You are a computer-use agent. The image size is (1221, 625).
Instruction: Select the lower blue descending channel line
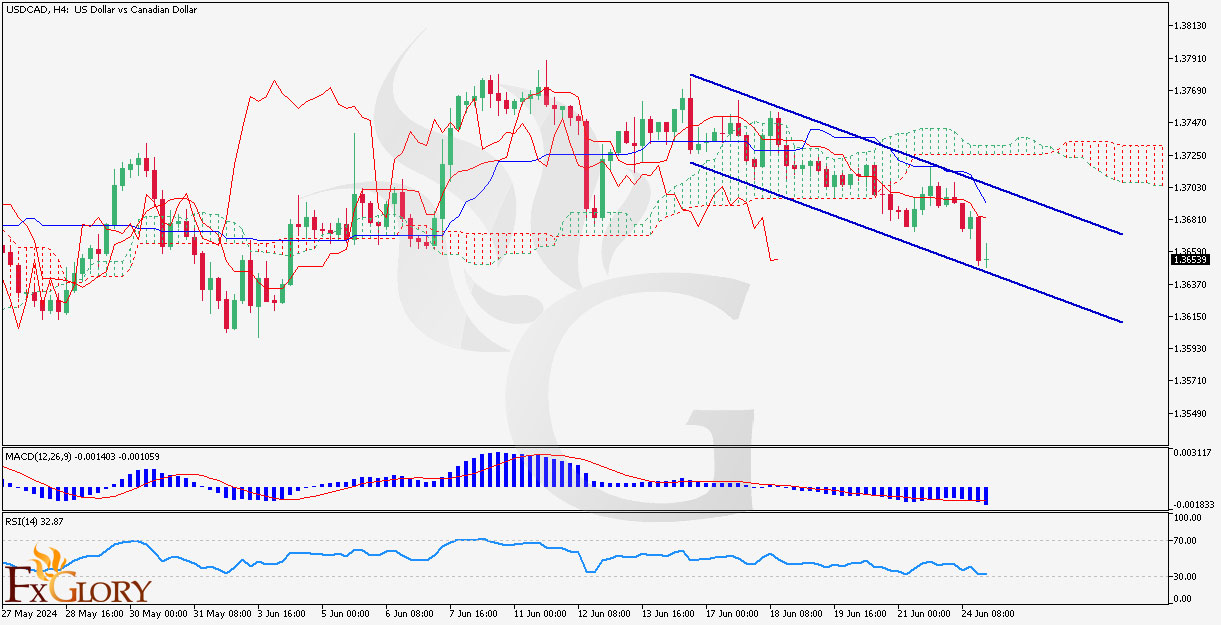coord(906,242)
